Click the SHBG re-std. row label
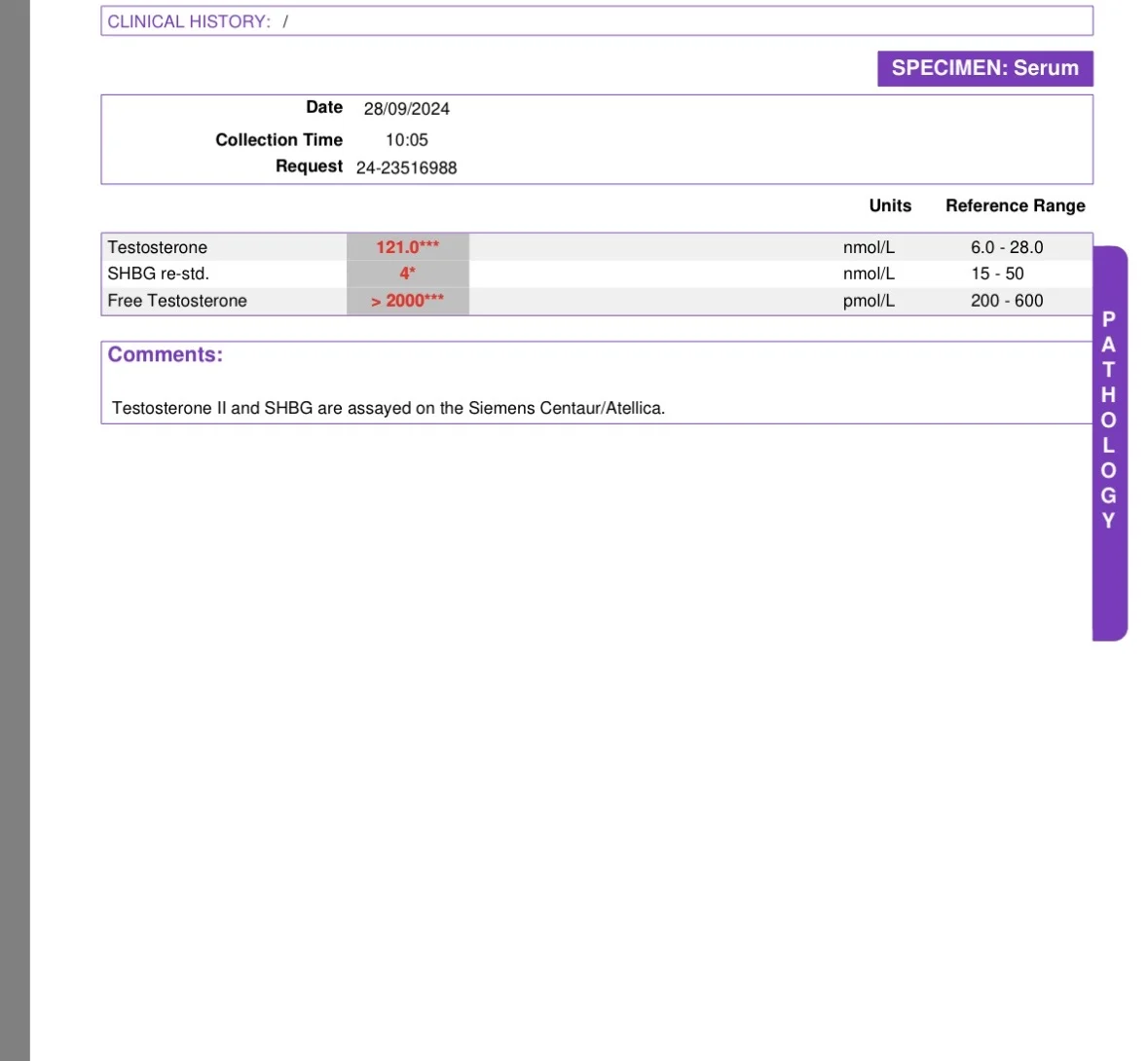The height and width of the screenshot is (1061, 1148). click(x=158, y=274)
